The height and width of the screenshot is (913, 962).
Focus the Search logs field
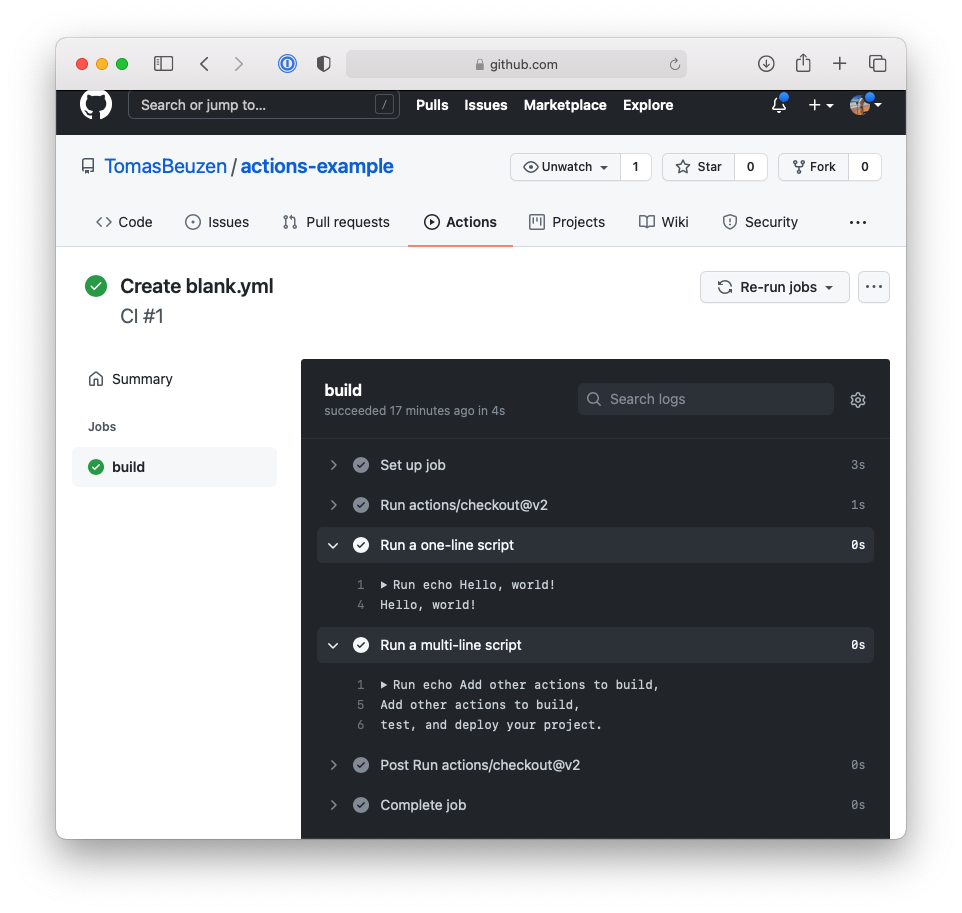pyautogui.click(x=706, y=399)
